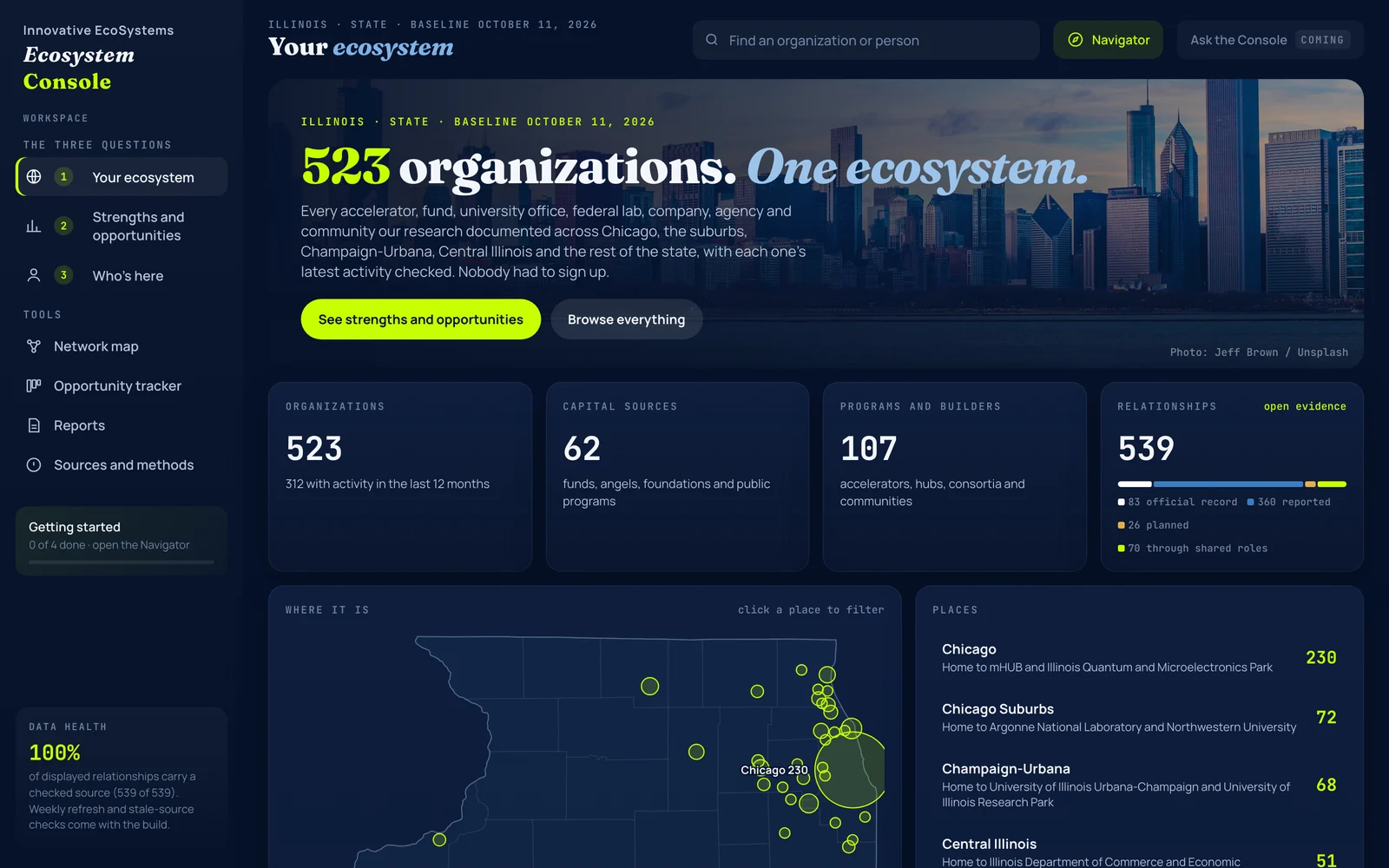Select the Chicago 230 bubble on the map
The height and width of the screenshot is (868, 1389).
(852, 769)
